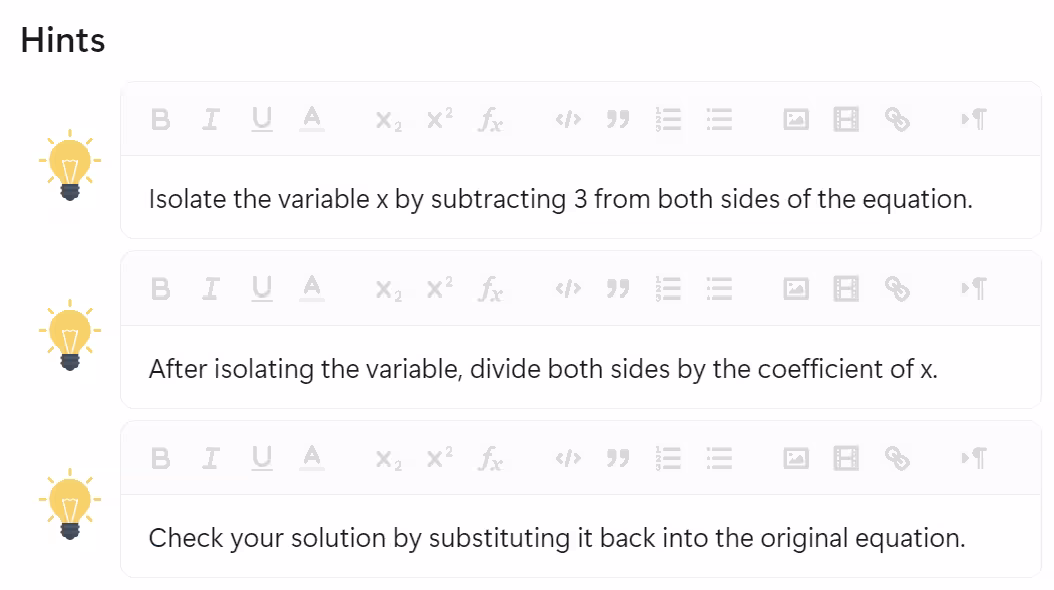This screenshot has width=1054, height=590.
Task: Insert formula (fx) in the first hint toolbar
Action: tap(491, 121)
